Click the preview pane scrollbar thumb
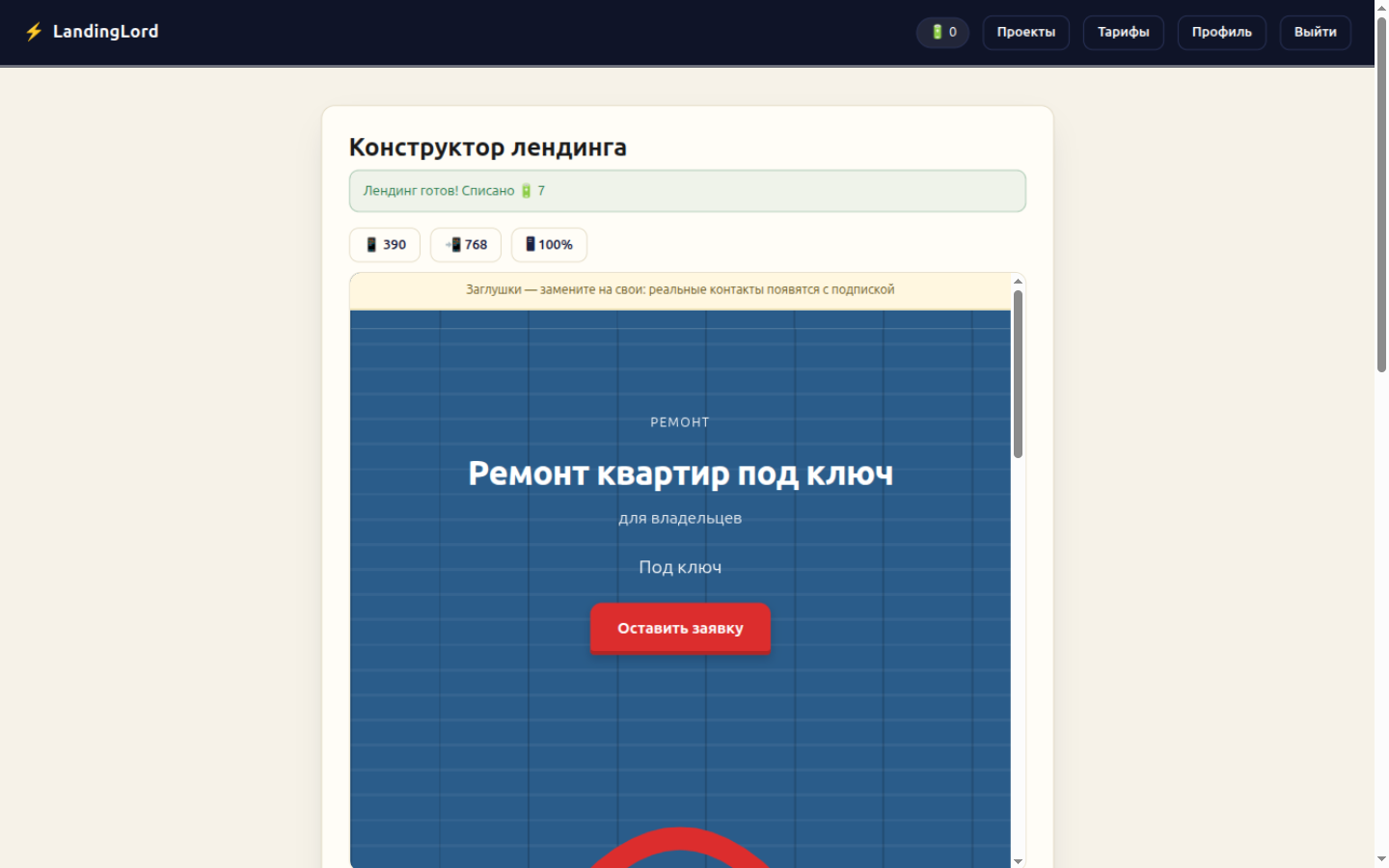 pos(1018,374)
